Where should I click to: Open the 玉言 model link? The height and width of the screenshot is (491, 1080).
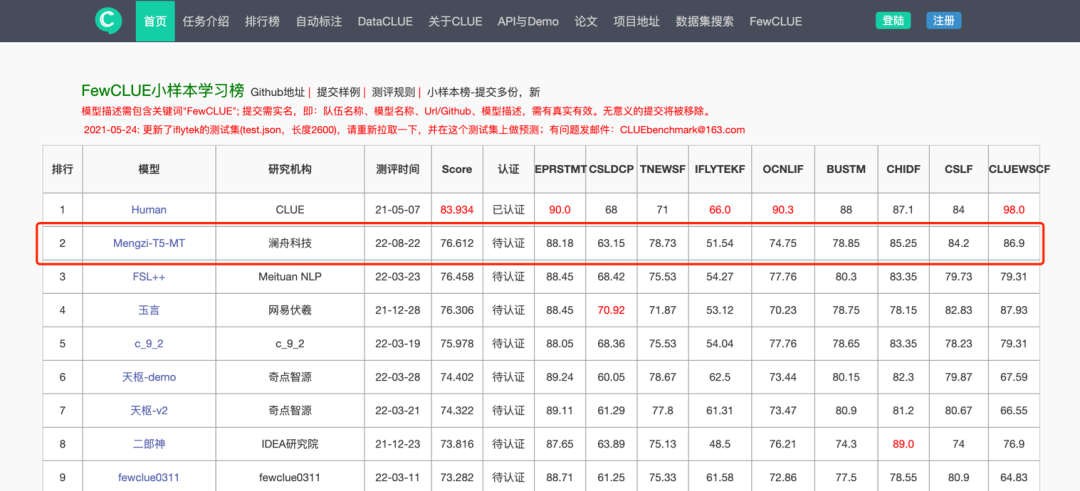tap(149, 310)
